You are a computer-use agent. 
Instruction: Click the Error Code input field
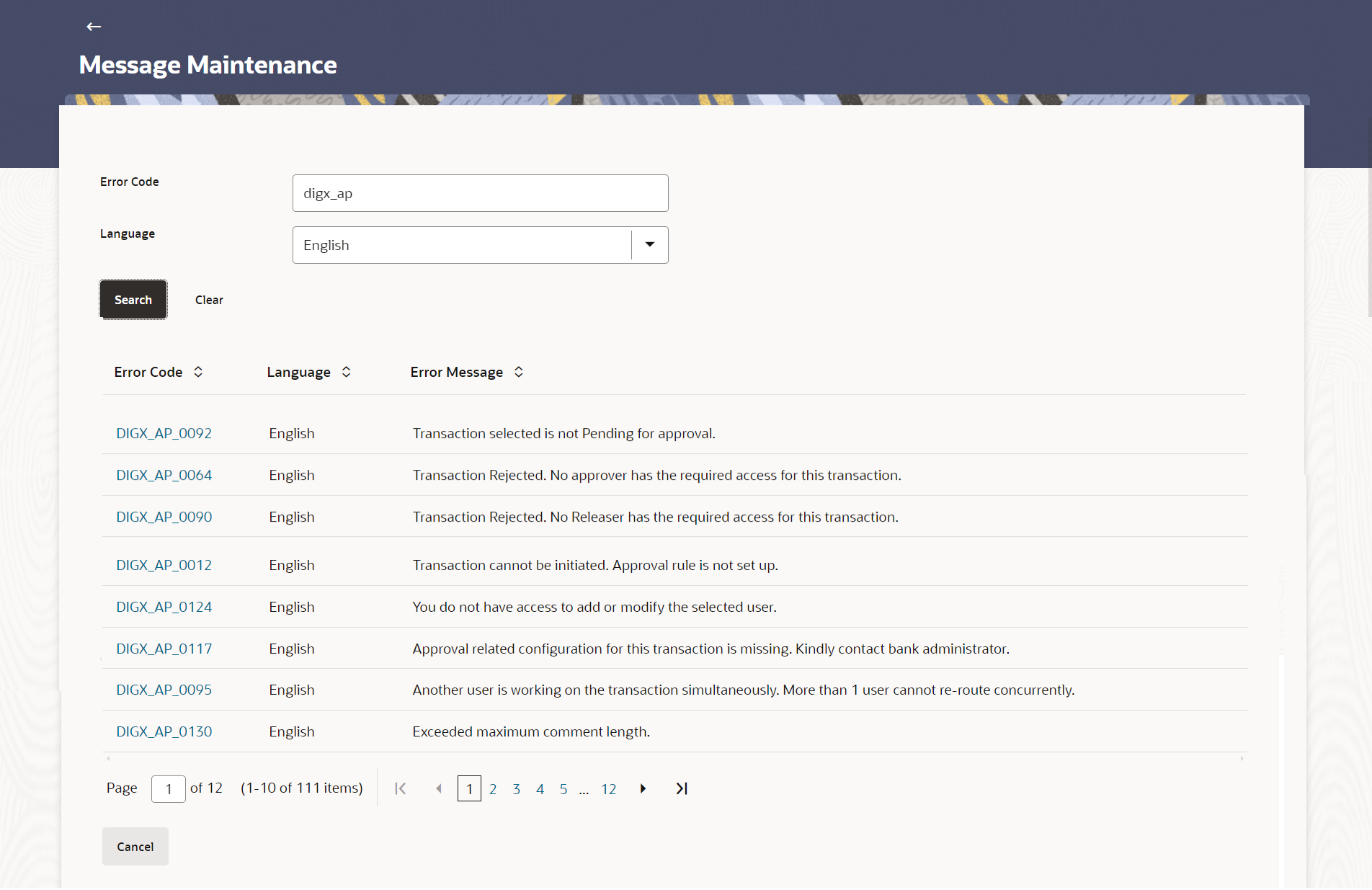481,193
